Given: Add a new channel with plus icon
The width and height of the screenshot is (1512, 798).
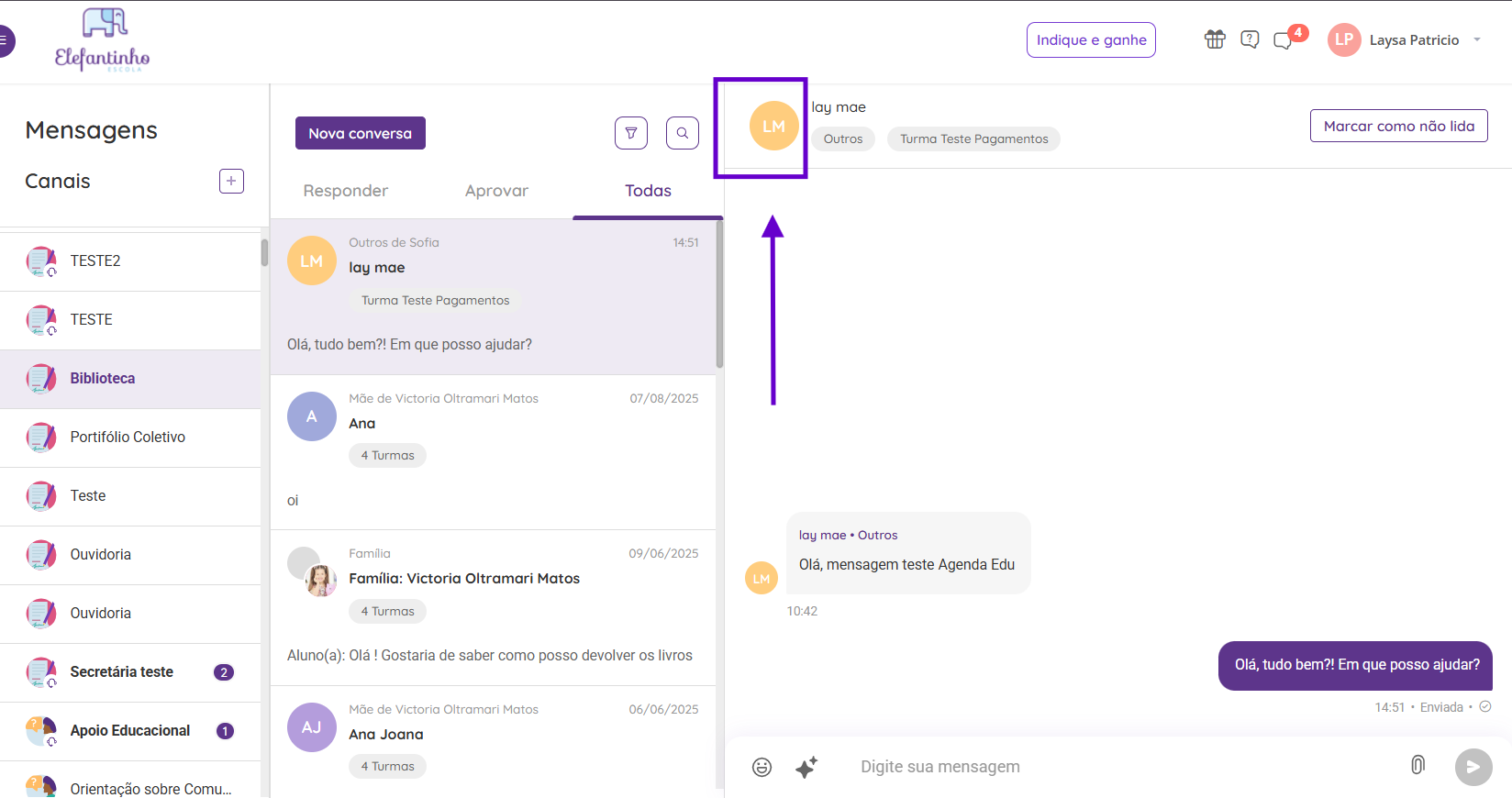Looking at the screenshot, I should coord(231,182).
